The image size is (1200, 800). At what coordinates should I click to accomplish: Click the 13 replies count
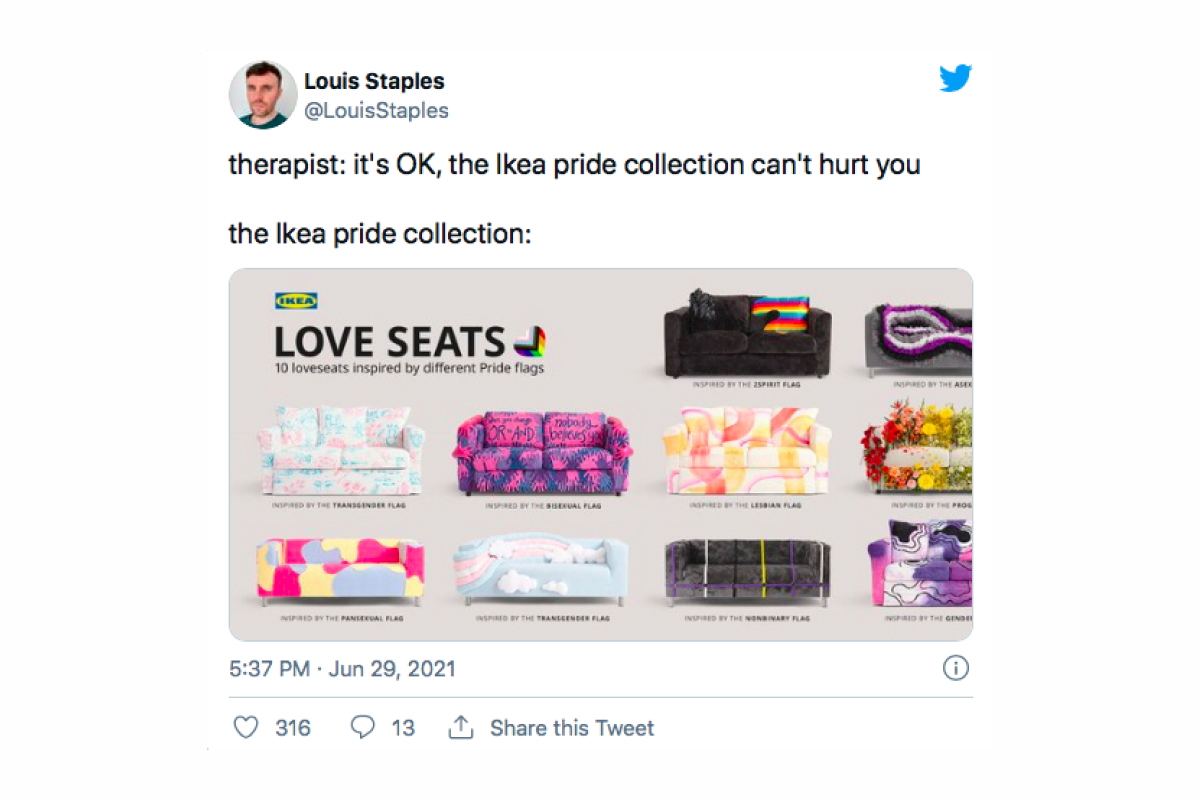(x=403, y=727)
